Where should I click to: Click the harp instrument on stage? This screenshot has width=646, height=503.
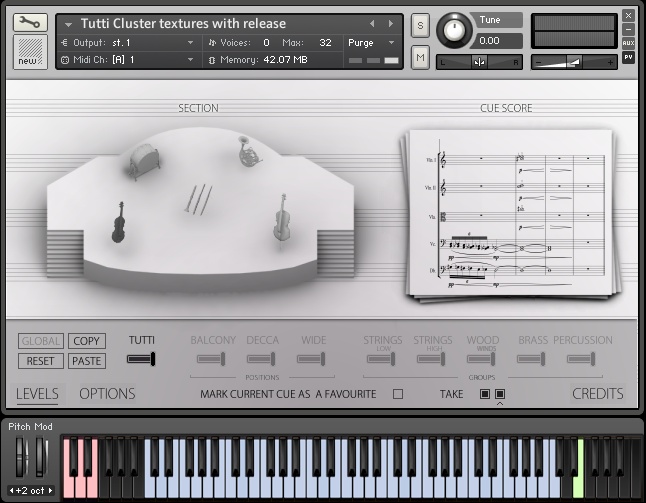point(145,160)
